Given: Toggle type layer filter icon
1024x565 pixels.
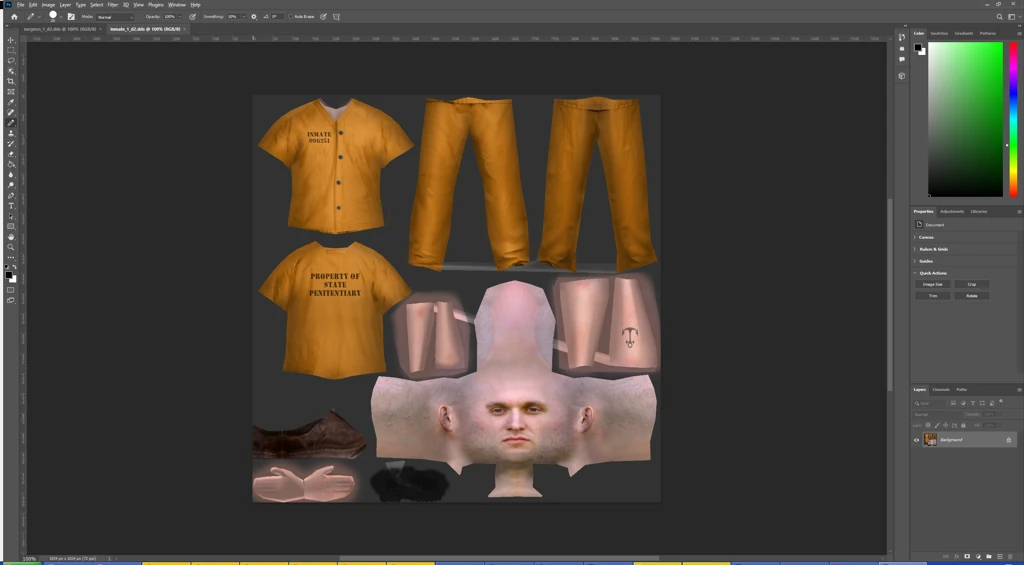Looking at the screenshot, I should tap(972, 404).
